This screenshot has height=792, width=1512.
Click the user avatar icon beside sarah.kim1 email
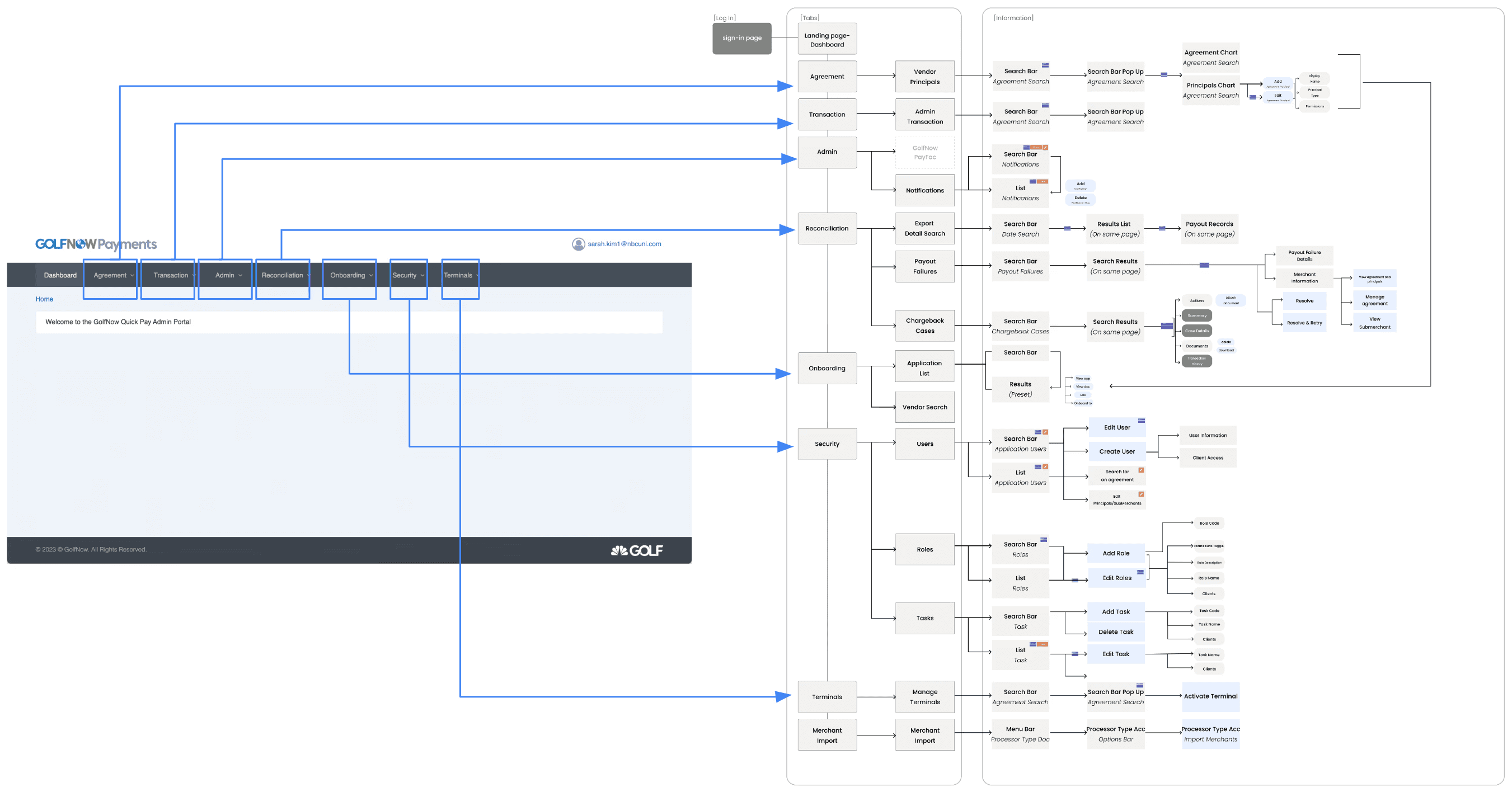coord(578,244)
